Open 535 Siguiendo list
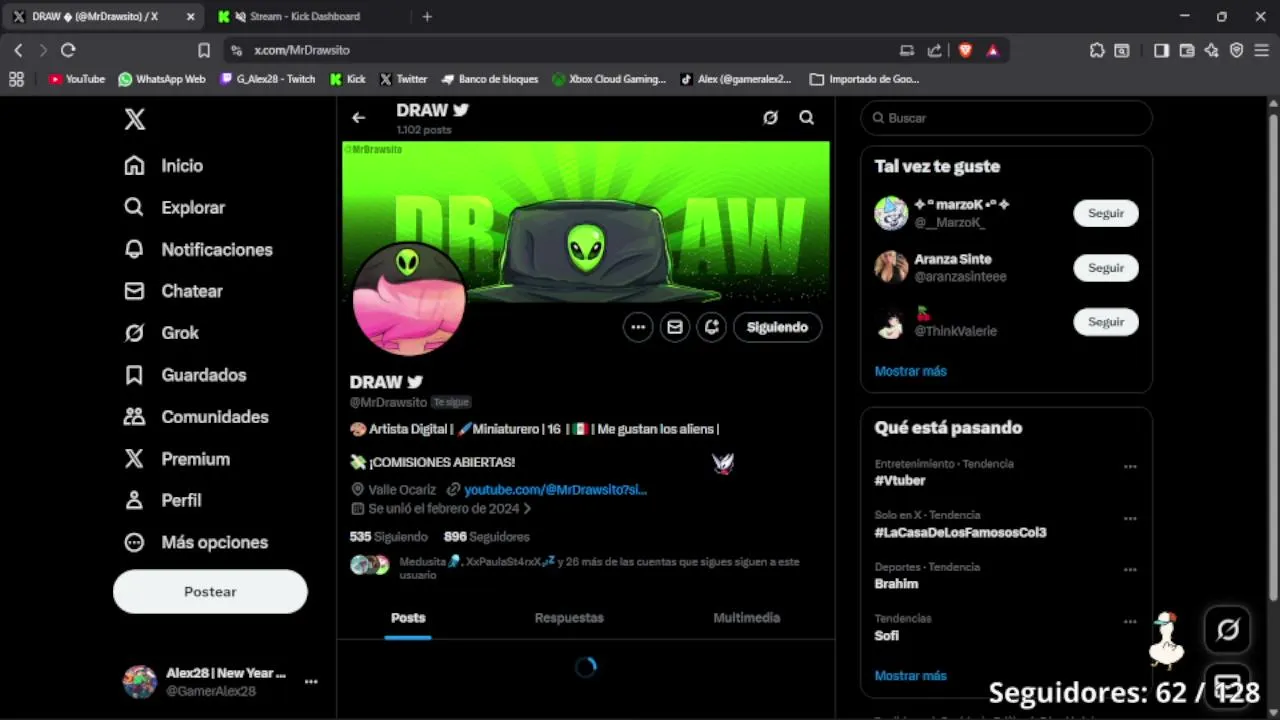The height and width of the screenshot is (720, 1280). click(388, 537)
